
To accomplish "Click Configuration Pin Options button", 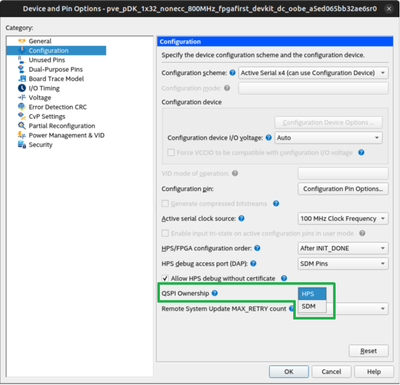I will click(343, 189).
